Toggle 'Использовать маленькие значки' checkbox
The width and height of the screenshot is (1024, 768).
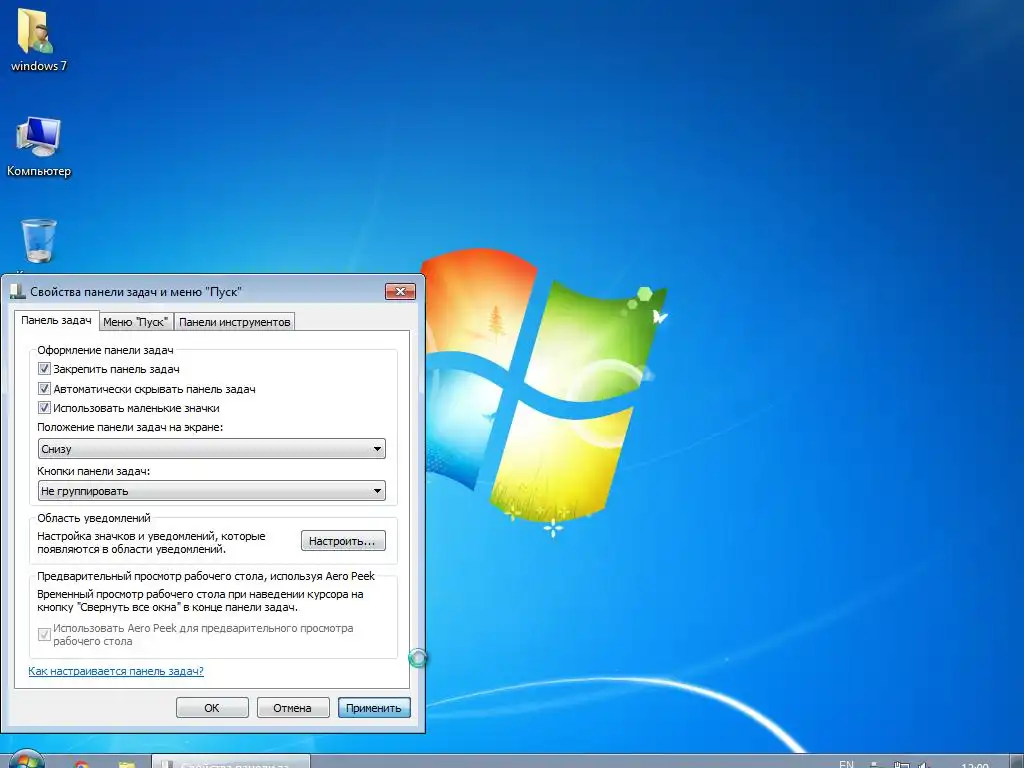[x=44, y=408]
